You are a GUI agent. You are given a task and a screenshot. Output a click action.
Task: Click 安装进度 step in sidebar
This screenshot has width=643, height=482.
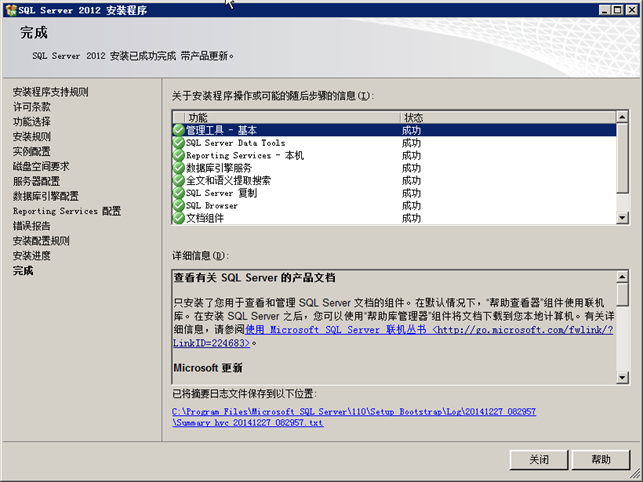32,256
